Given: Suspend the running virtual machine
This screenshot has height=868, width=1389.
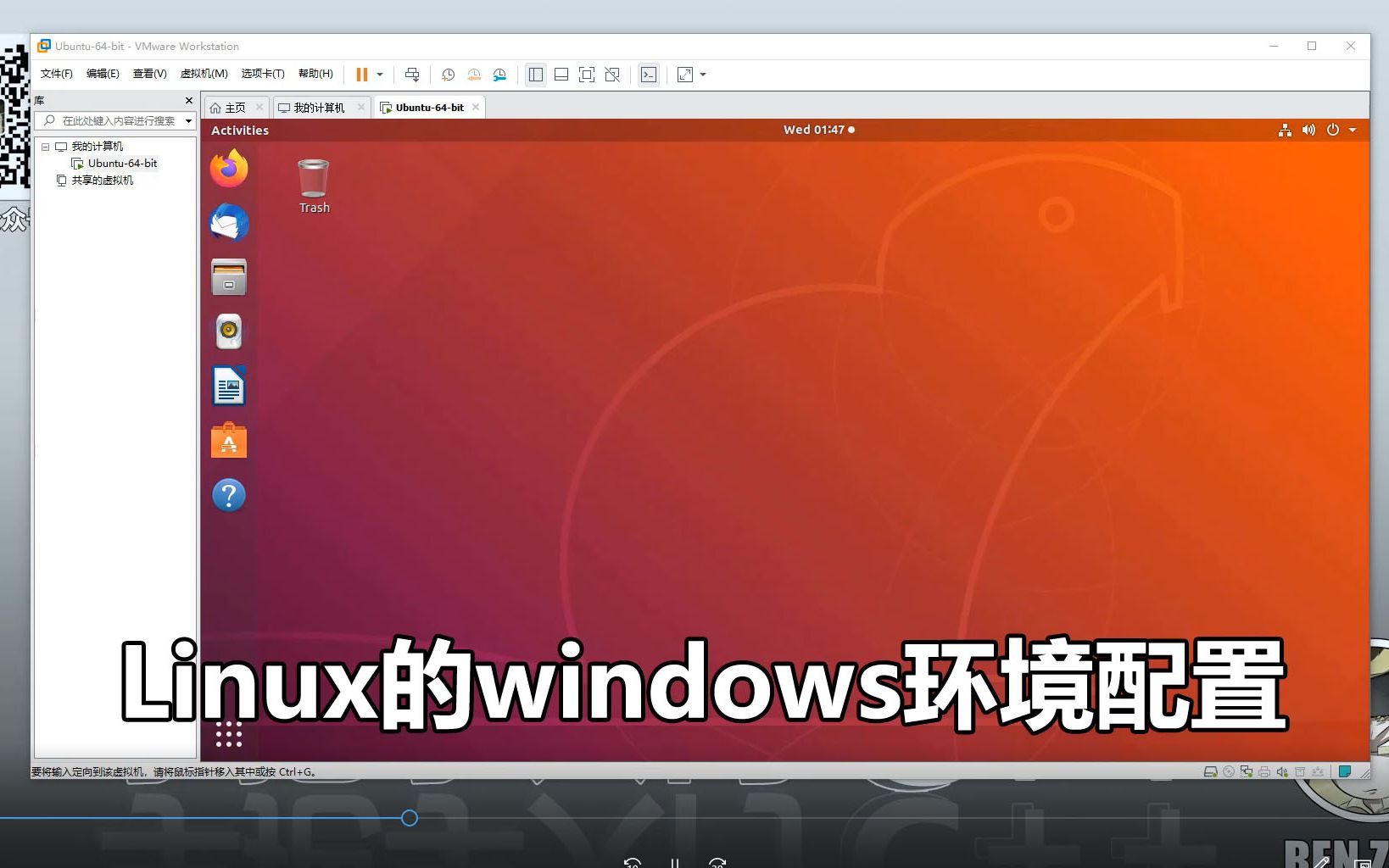Looking at the screenshot, I should click(360, 75).
